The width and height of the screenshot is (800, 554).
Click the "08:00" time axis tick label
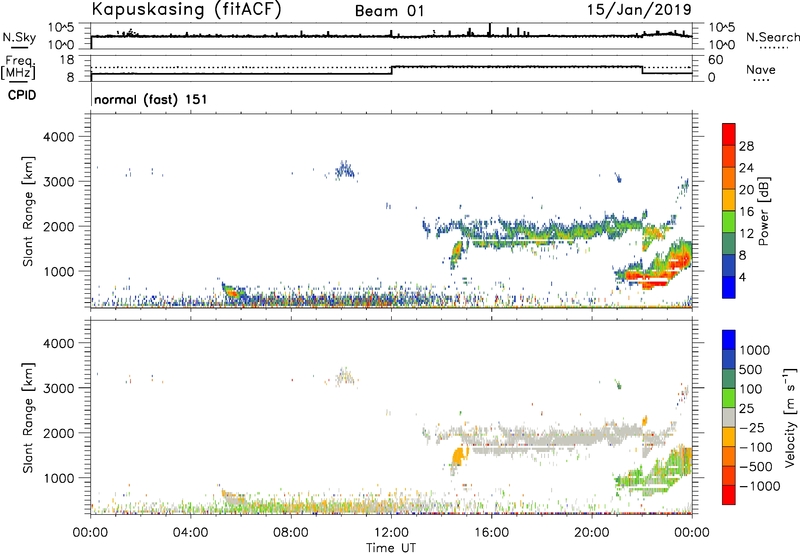pos(291,533)
